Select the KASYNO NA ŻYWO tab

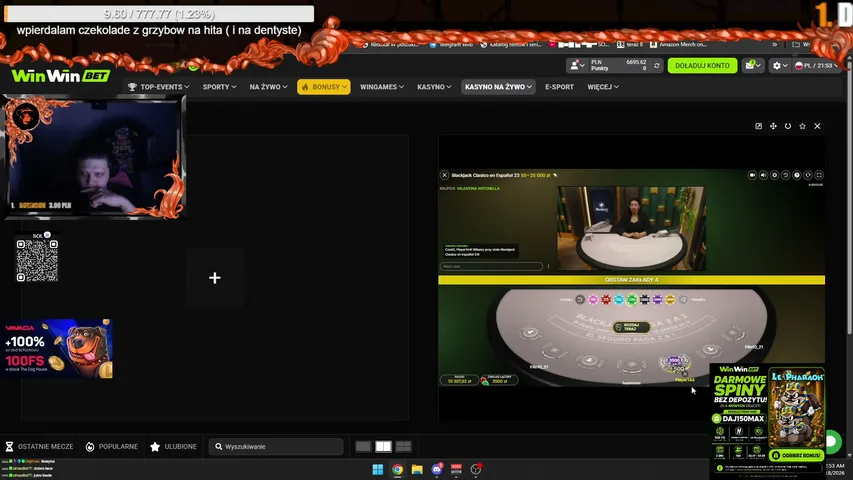point(498,87)
